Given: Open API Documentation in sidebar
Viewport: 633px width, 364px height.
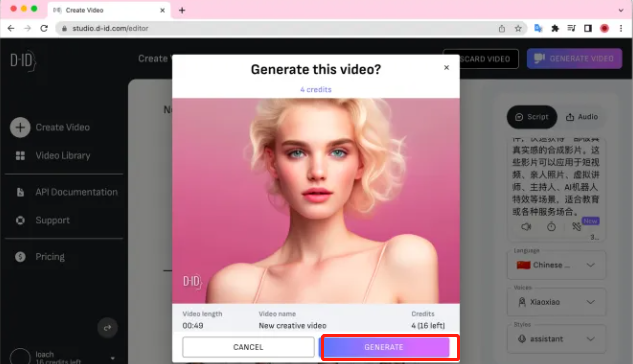Looking at the screenshot, I should pyautogui.click(x=76, y=192).
